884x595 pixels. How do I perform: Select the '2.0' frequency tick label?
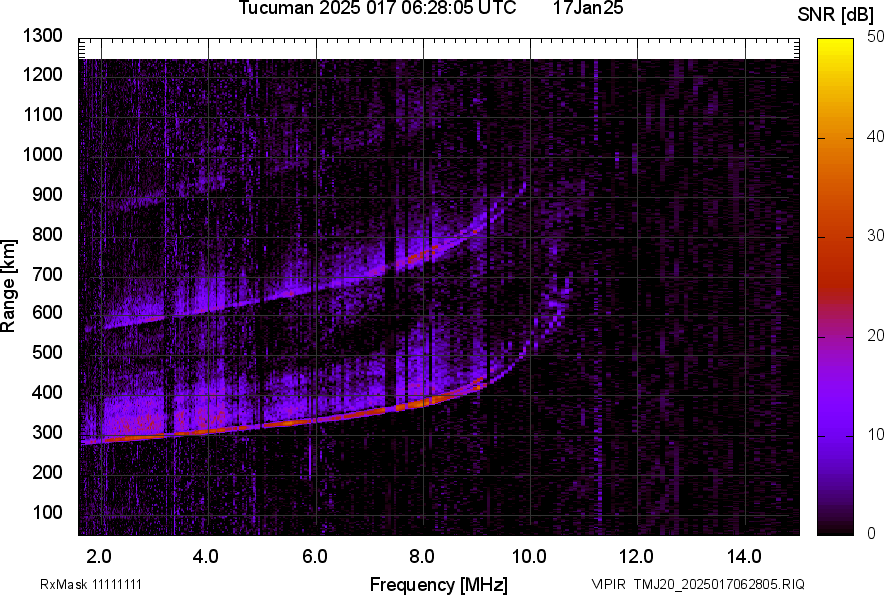pyautogui.click(x=99, y=556)
